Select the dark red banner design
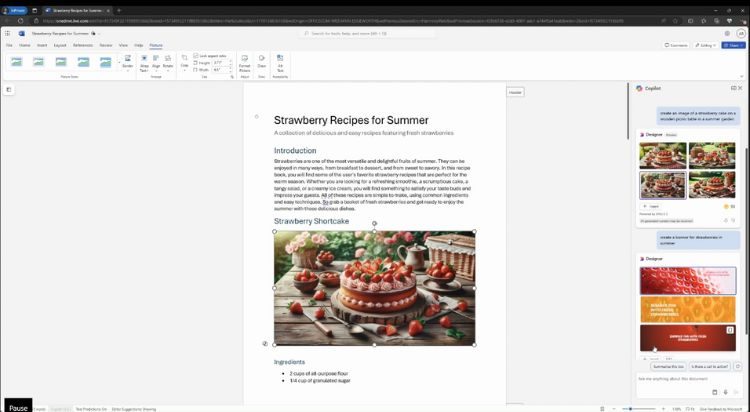This screenshot has width=750, height=412. [x=688, y=338]
